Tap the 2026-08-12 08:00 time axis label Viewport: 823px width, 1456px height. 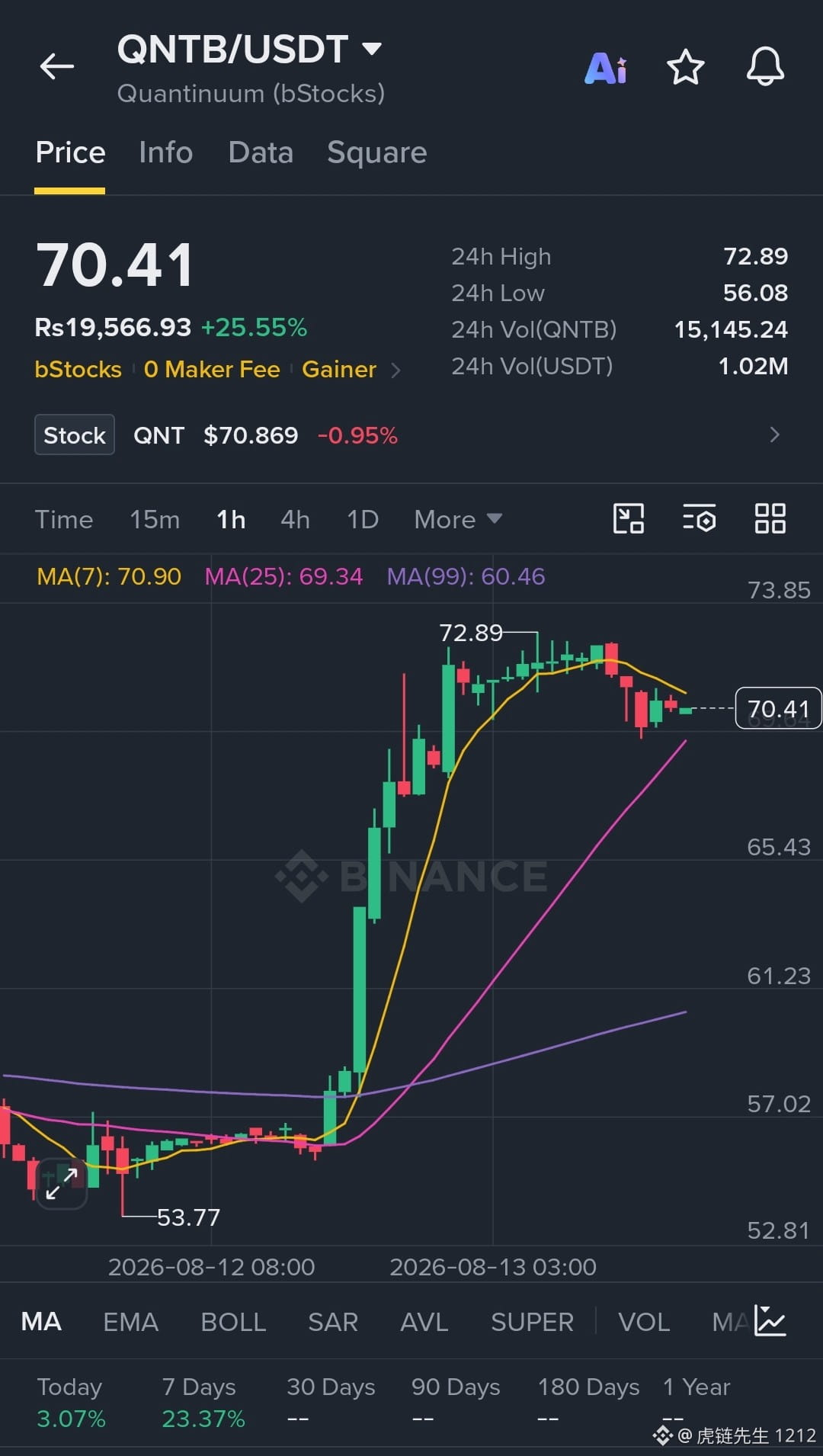(211, 1267)
